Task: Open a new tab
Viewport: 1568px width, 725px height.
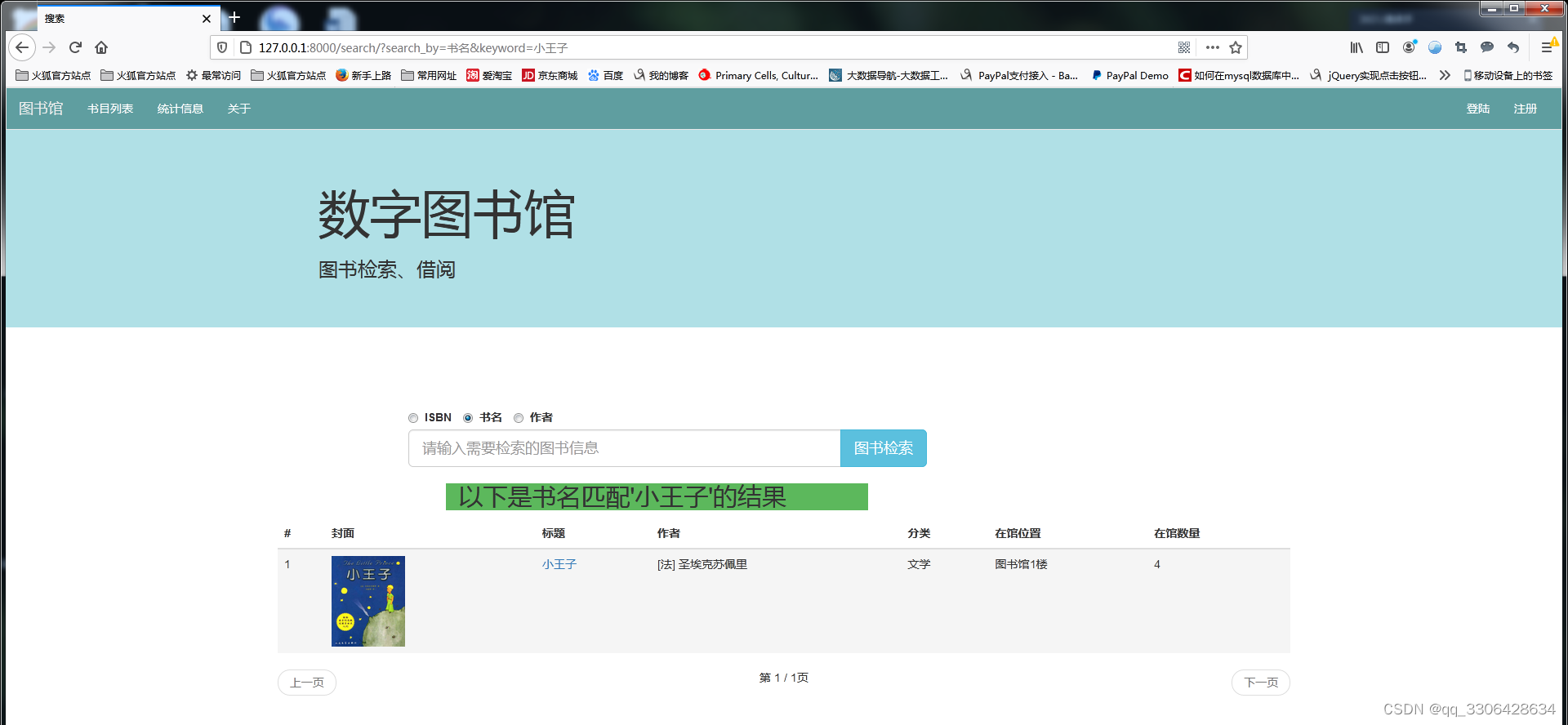Action: tap(234, 17)
